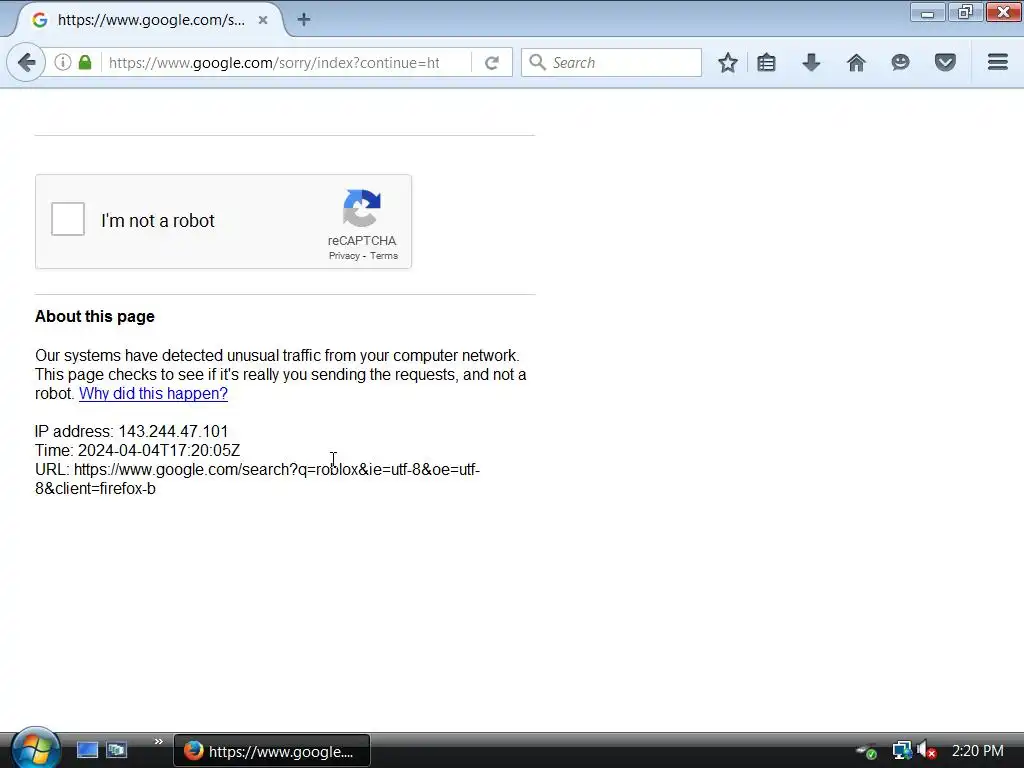Open the Firefox hamburger menu

pos(997,63)
